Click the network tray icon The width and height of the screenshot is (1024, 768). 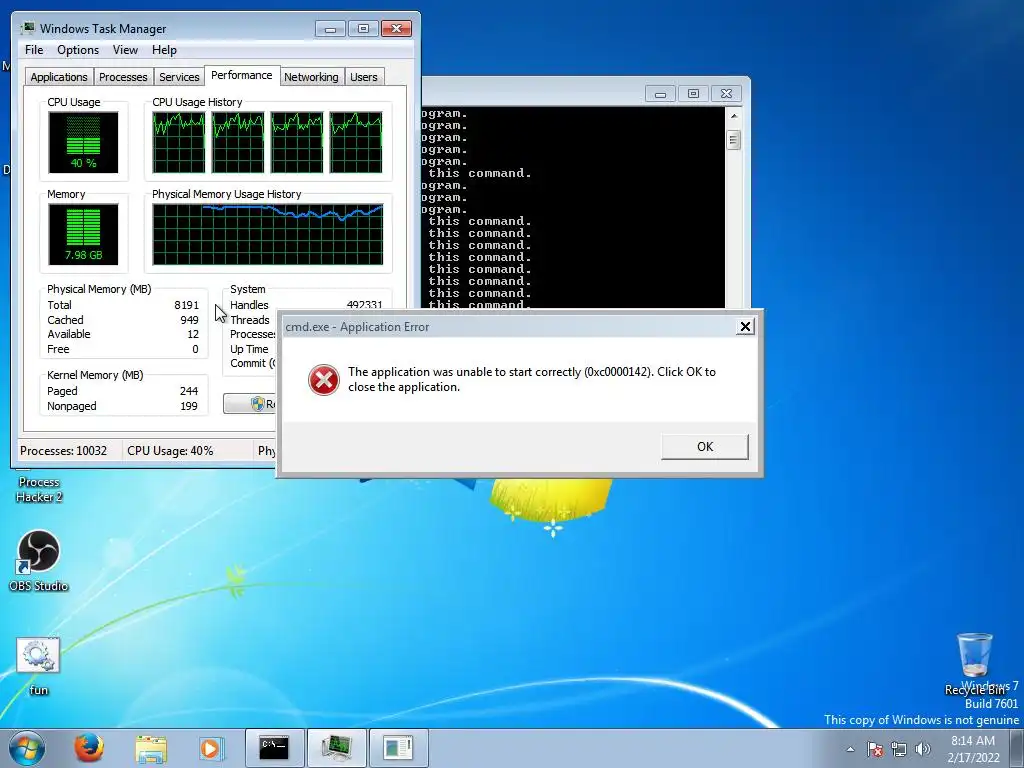pyautogui.click(x=899, y=749)
